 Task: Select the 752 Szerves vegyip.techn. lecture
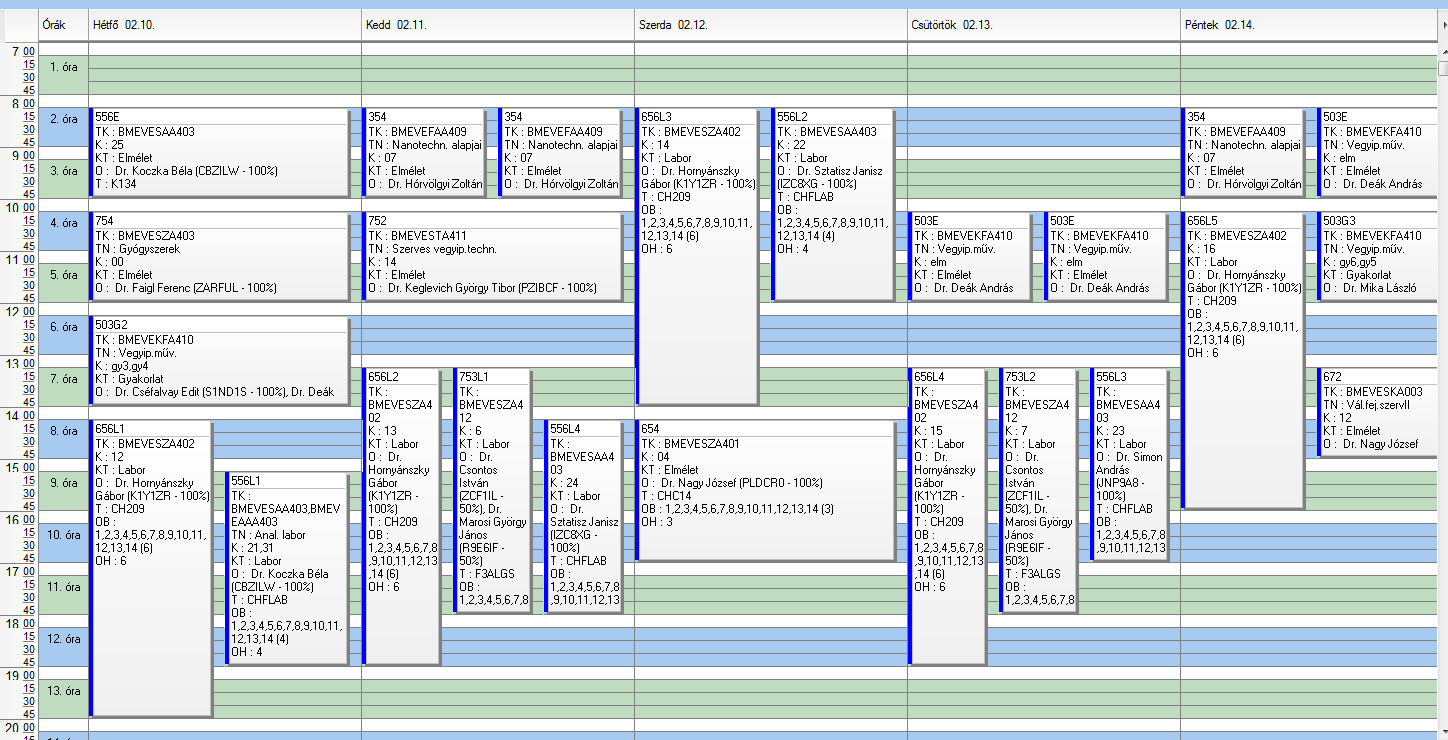point(493,255)
